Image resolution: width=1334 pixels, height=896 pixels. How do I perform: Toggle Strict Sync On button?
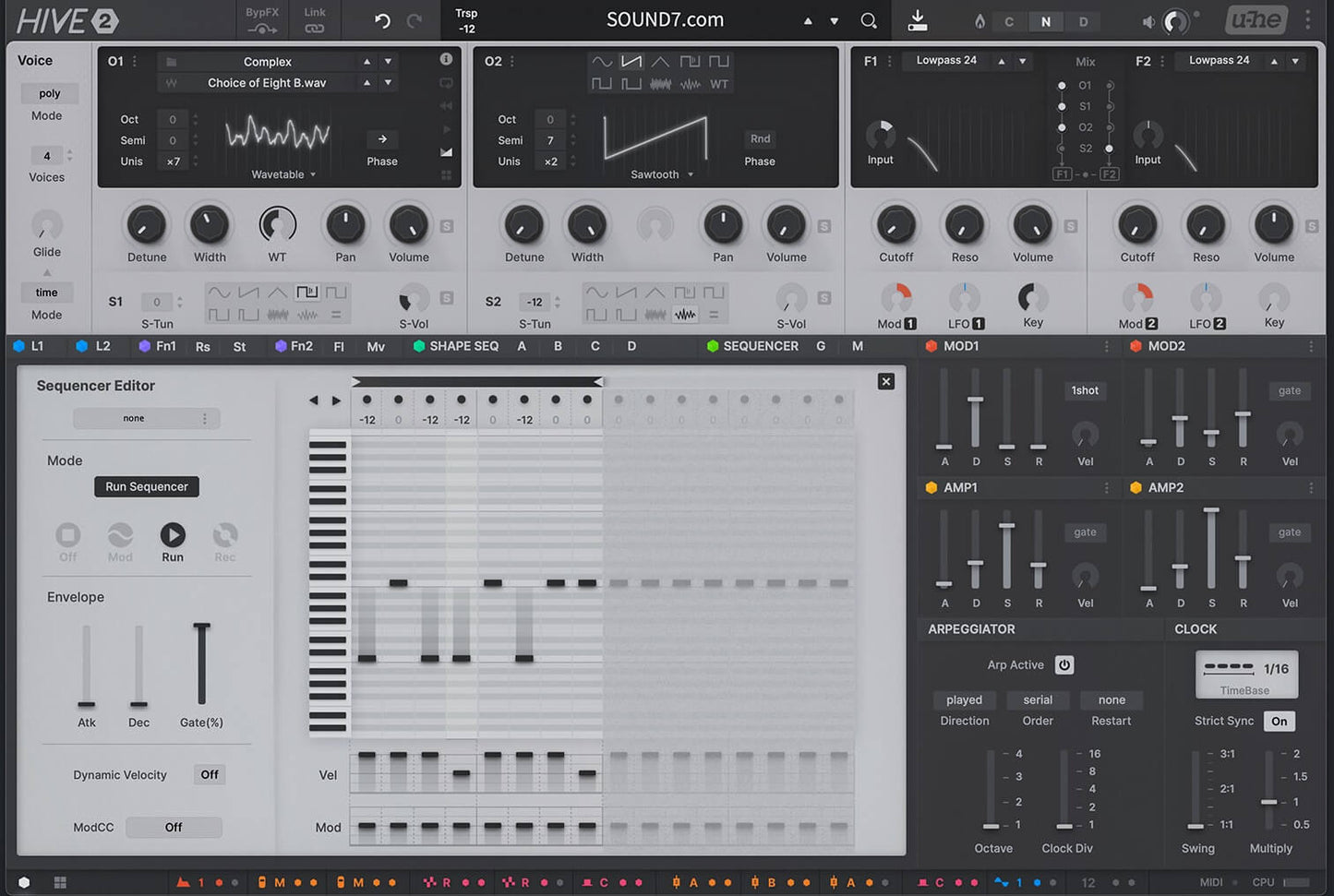(1279, 722)
